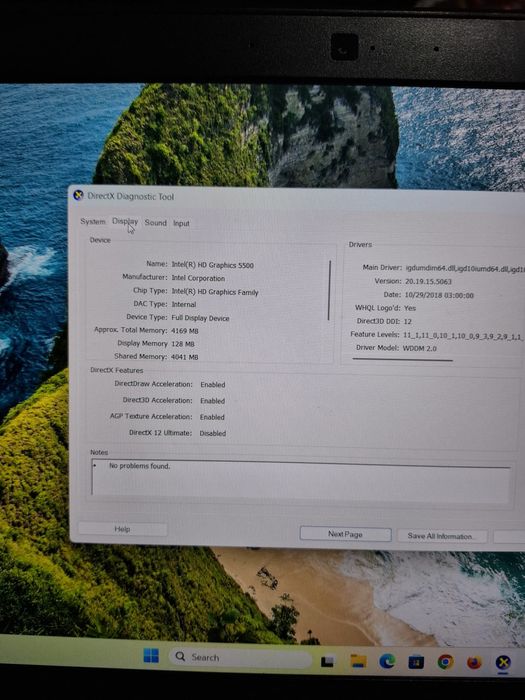Click the Drivers panel horizontal scrollbar
This screenshot has width=525, height=700.
[x=402, y=359]
